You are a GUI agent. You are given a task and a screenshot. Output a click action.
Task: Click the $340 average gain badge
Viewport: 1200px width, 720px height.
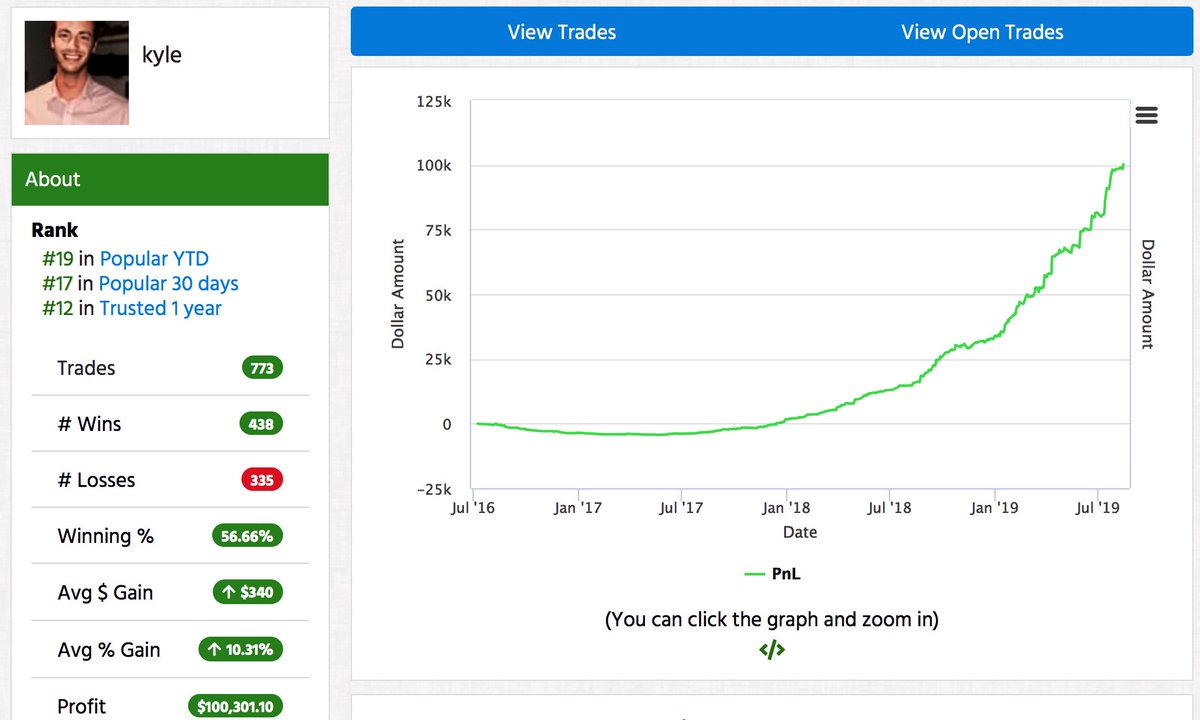point(248,592)
